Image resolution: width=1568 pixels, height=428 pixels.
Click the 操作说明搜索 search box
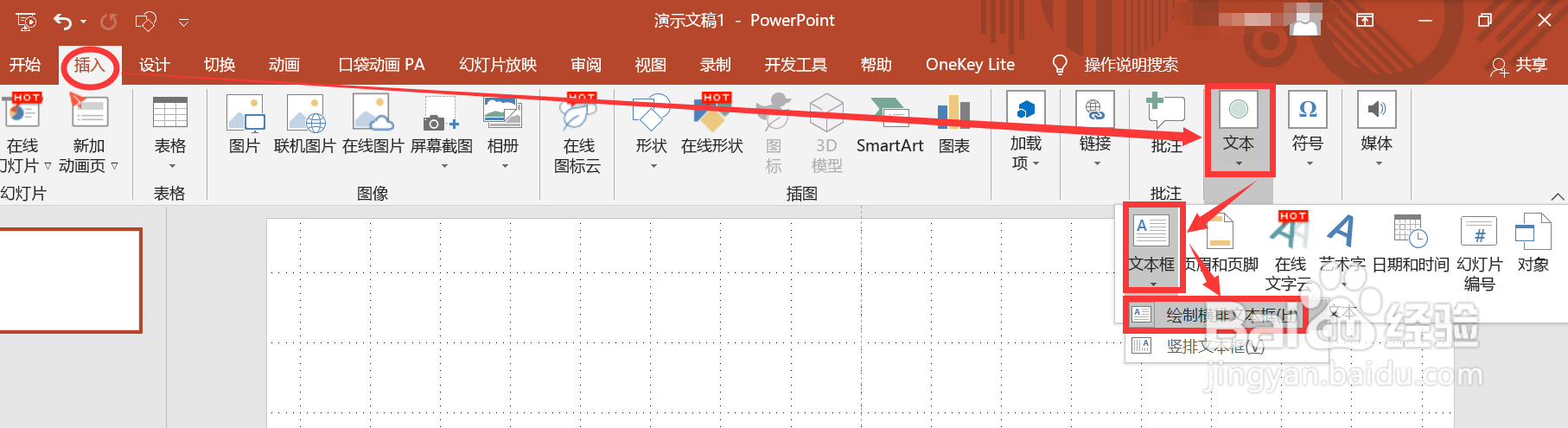click(x=1115, y=65)
